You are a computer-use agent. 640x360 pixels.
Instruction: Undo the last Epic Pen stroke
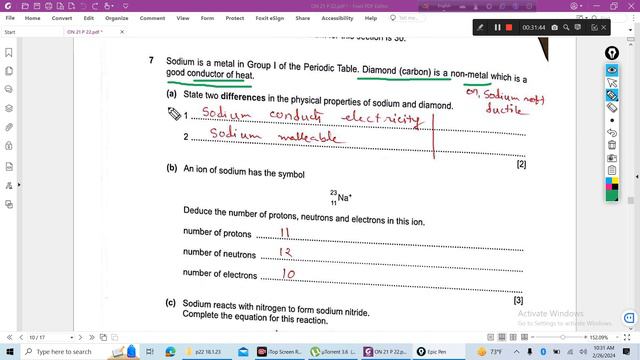click(611, 133)
